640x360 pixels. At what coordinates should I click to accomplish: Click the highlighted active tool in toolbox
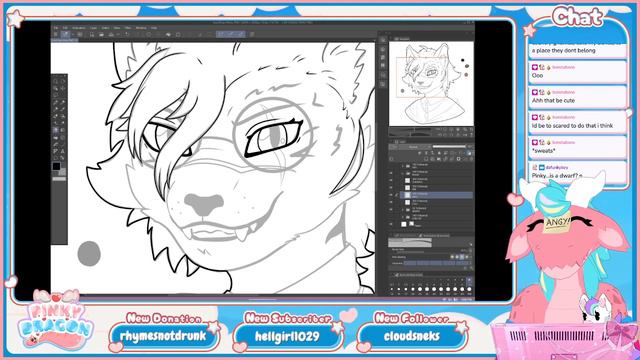tap(56, 130)
